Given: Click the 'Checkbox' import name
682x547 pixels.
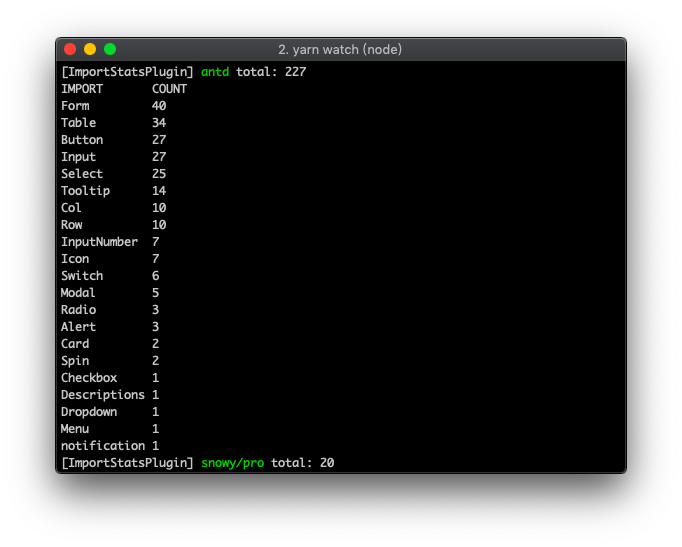Looking at the screenshot, I should click(x=89, y=377).
